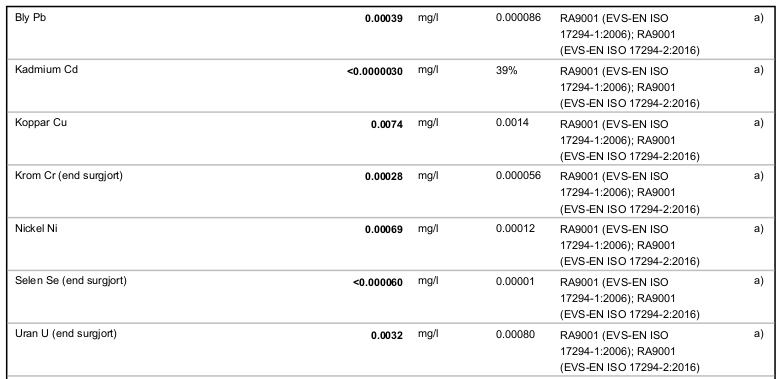Click the Koppar Cu parameter label
This screenshot has width=779, height=379.
[41, 123]
